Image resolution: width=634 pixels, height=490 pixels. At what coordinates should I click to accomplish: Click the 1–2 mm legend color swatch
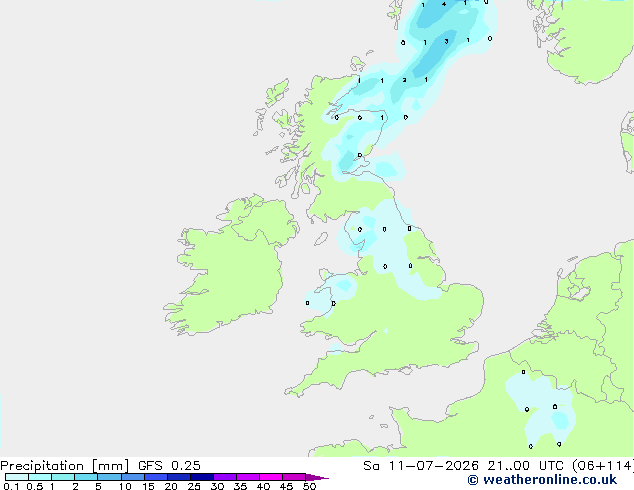[x=63, y=477]
